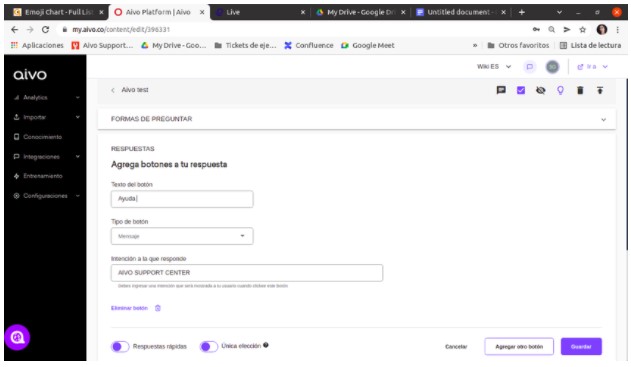The width and height of the screenshot is (631, 367).
Task: Open browser tab search chevron
Action: (559, 12)
